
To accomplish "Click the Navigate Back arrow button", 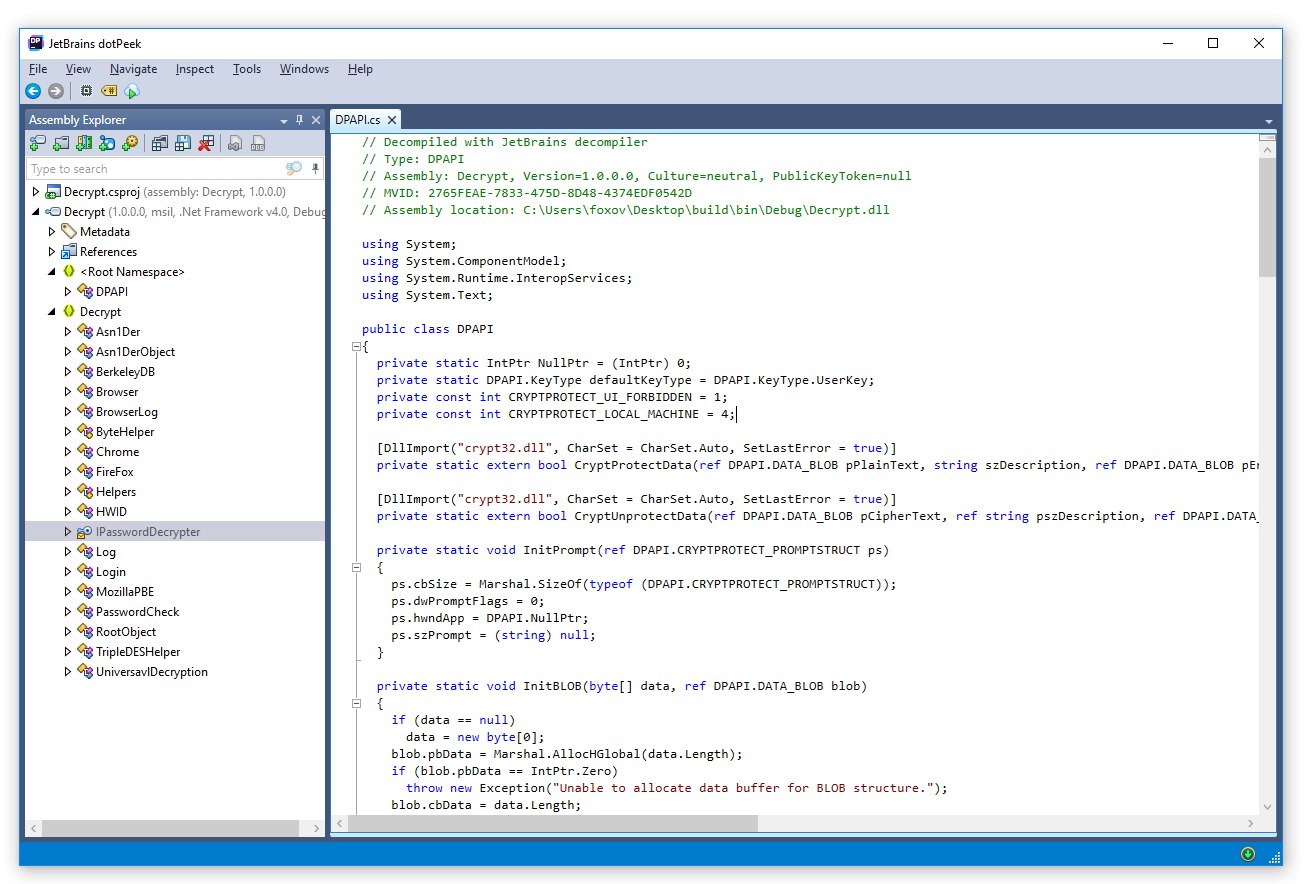I will 33,91.
